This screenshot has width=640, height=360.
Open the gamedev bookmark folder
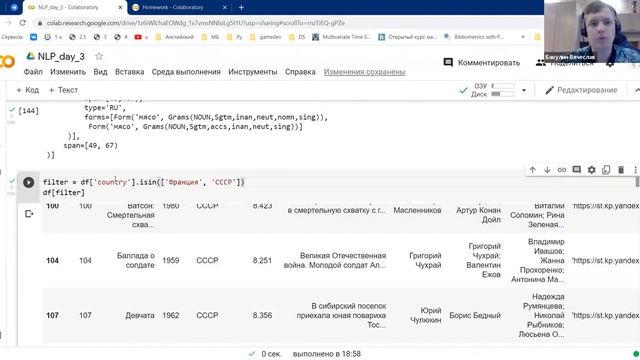(x=266, y=37)
